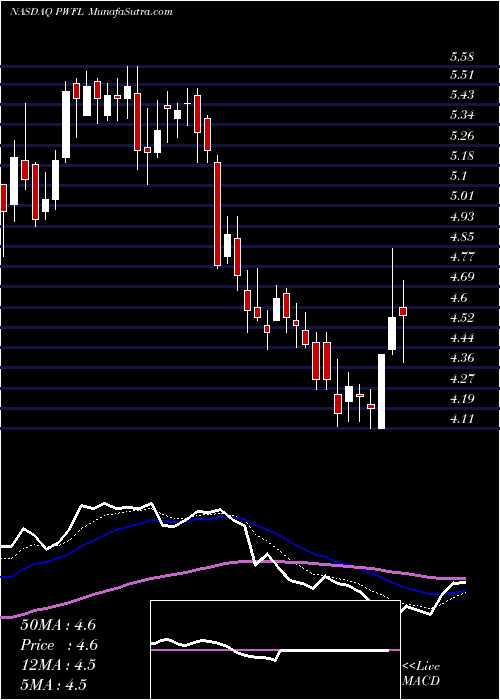Click the '50MA : 4.6' legend text
The height and width of the screenshot is (700, 500).
pyautogui.click(x=58, y=625)
